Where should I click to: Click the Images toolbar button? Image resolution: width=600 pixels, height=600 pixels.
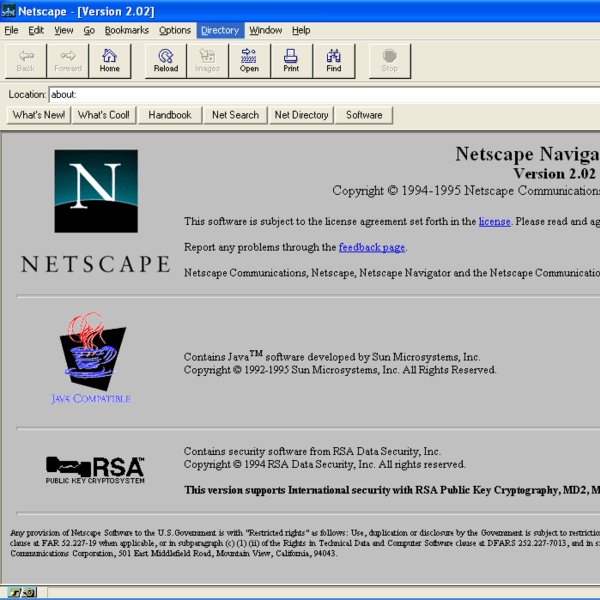(207, 60)
